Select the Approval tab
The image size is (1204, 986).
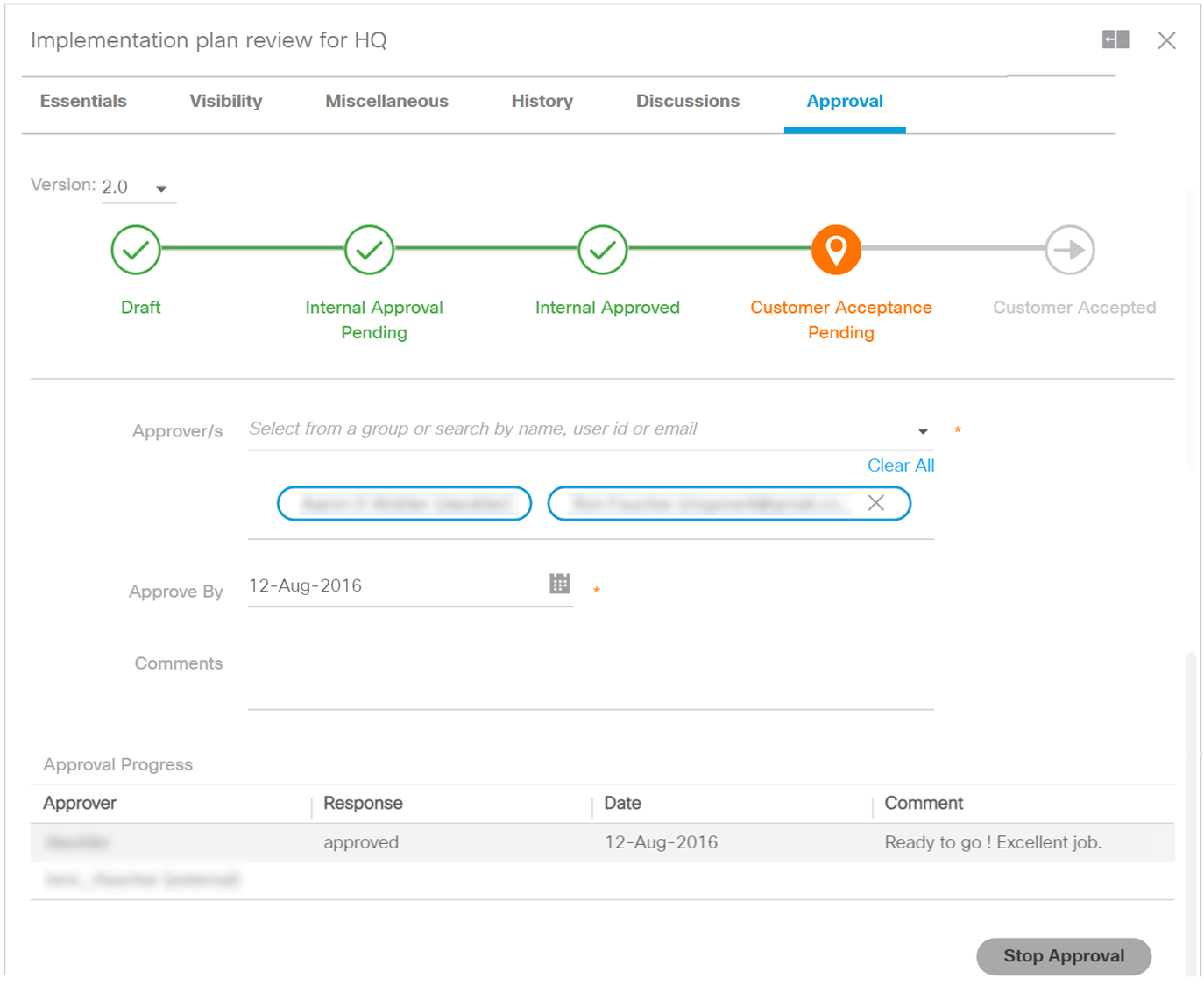[845, 101]
